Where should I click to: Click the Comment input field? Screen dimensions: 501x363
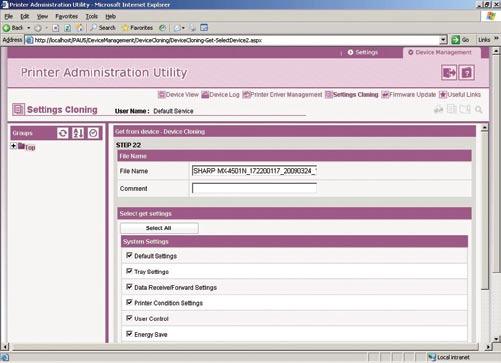(254, 188)
